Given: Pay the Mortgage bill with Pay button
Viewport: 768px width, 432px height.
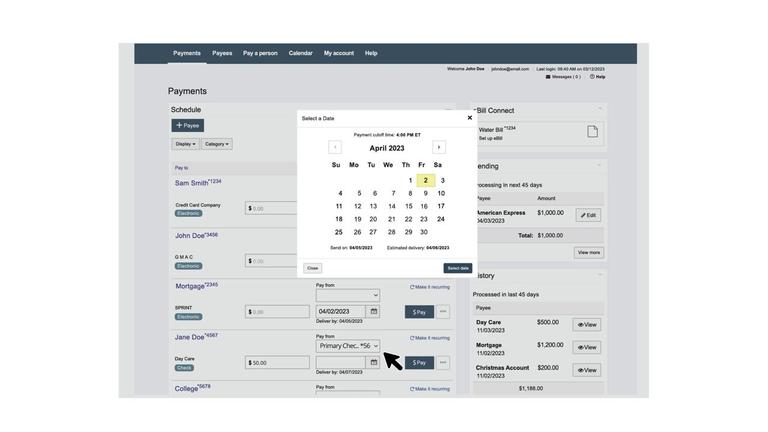Looking at the screenshot, I should [419, 312].
